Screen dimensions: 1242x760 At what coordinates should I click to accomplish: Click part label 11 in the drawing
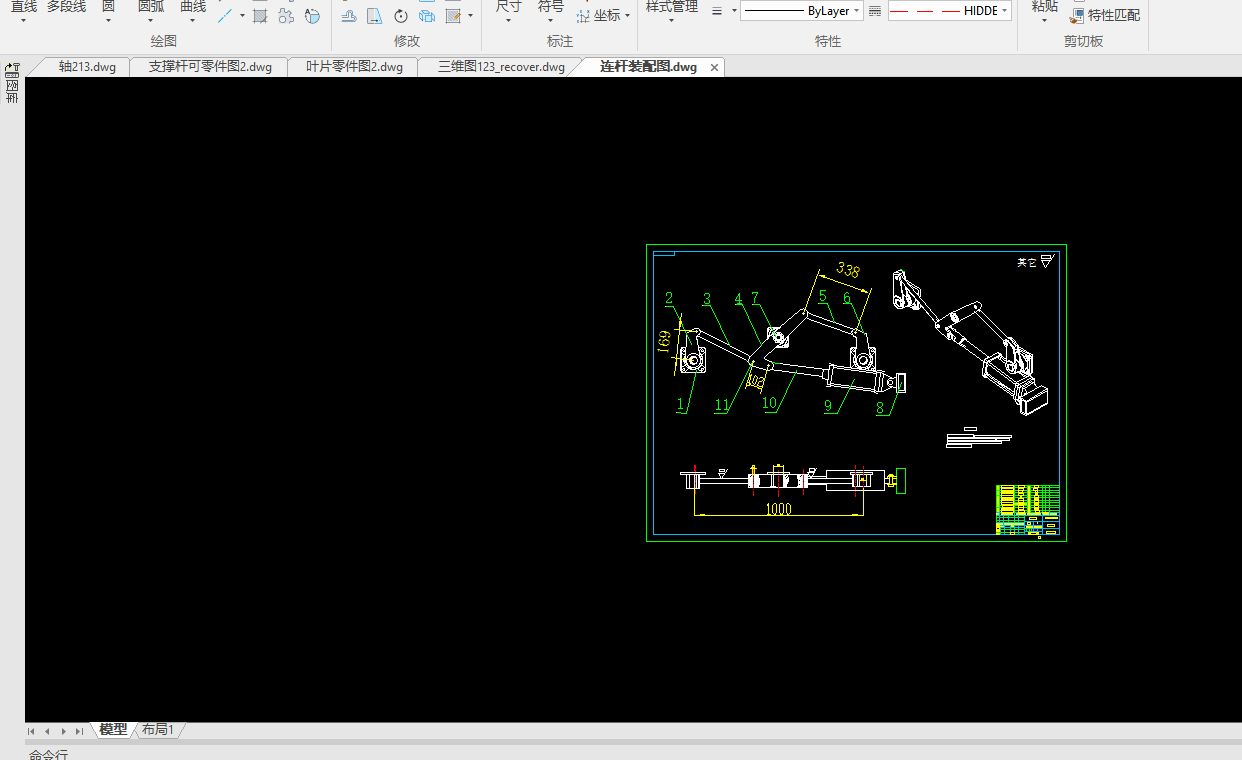722,405
